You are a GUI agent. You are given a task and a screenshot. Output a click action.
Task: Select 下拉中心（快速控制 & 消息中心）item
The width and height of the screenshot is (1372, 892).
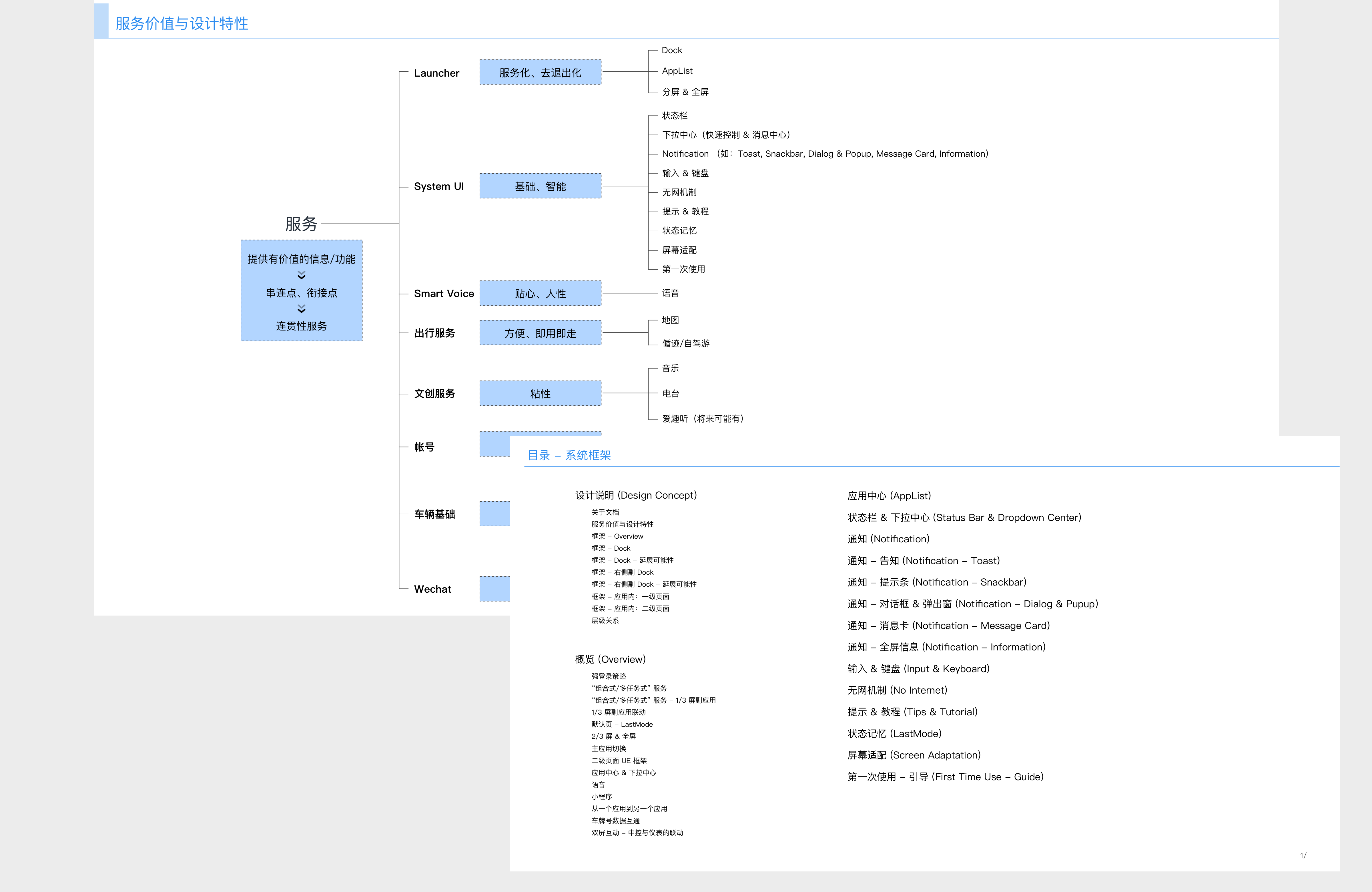(726, 135)
